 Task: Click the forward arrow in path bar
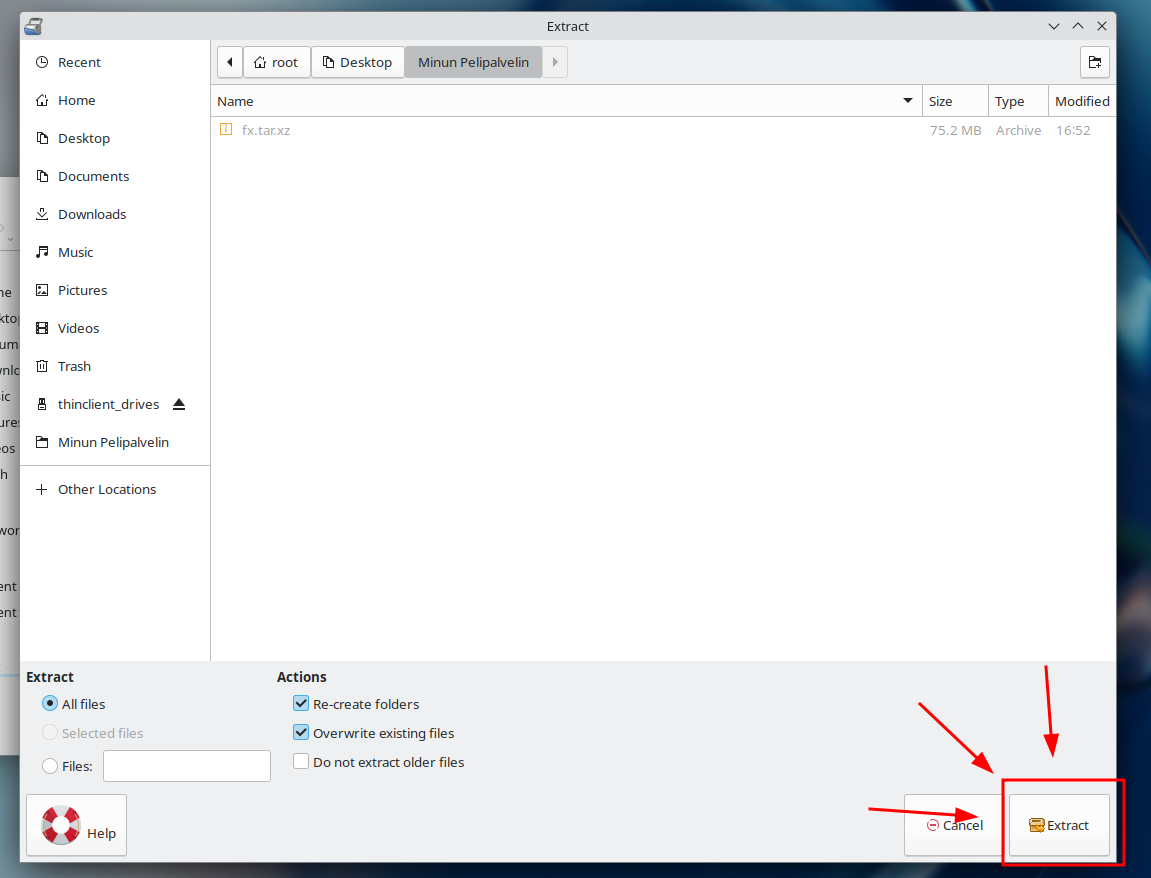point(555,62)
